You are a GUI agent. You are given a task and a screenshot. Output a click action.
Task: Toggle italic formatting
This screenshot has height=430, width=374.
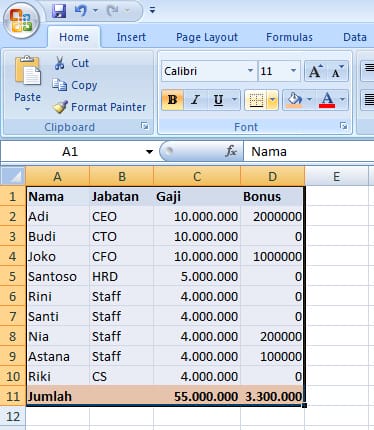(195, 100)
